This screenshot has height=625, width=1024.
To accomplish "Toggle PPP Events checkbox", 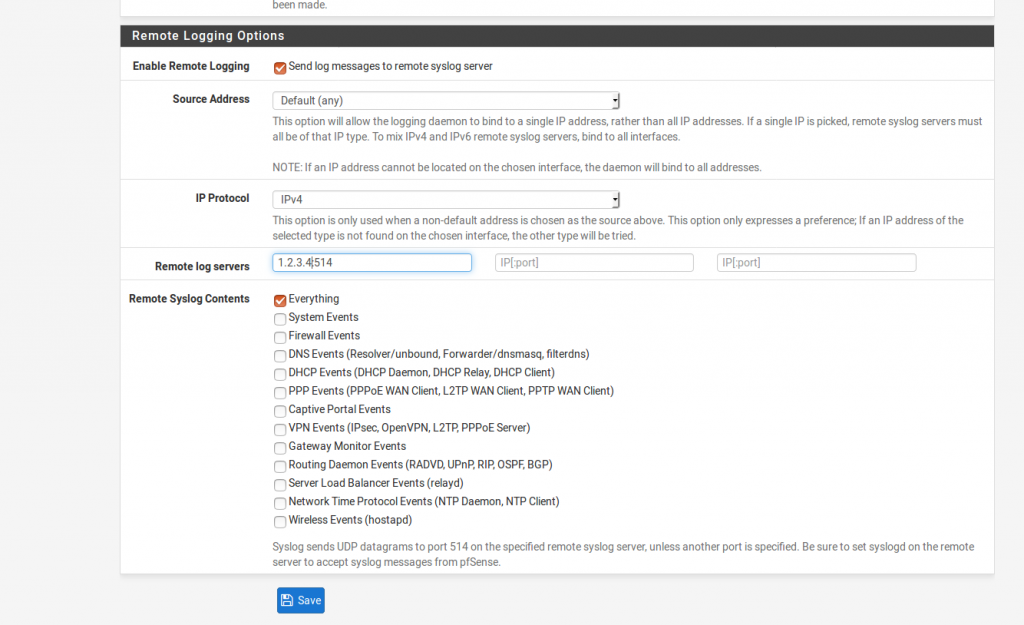I will tap(280, 393).
